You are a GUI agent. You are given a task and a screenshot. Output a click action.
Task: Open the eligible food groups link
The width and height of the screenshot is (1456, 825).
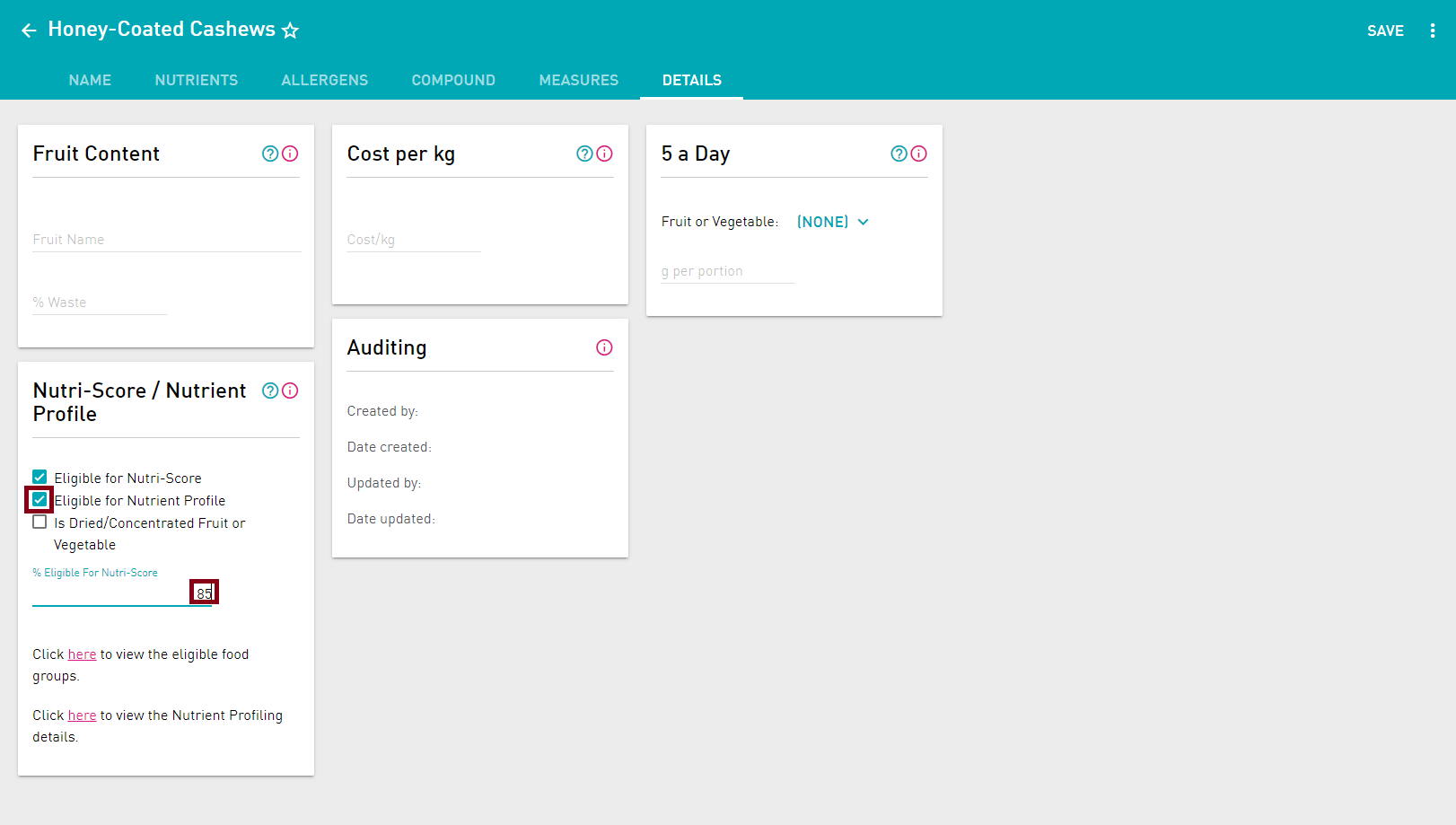click(82, 654)
